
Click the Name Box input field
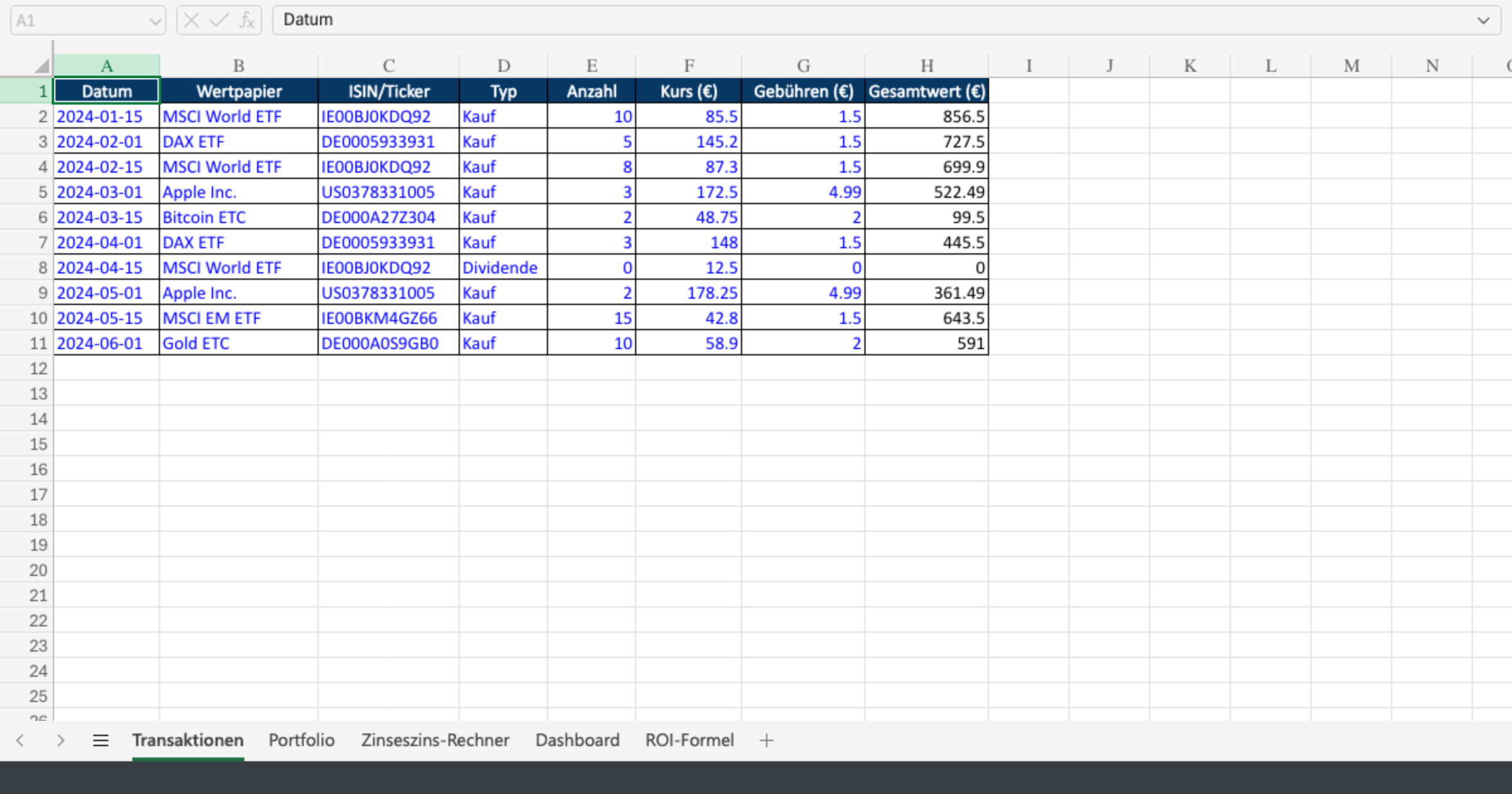pos(82,20)
